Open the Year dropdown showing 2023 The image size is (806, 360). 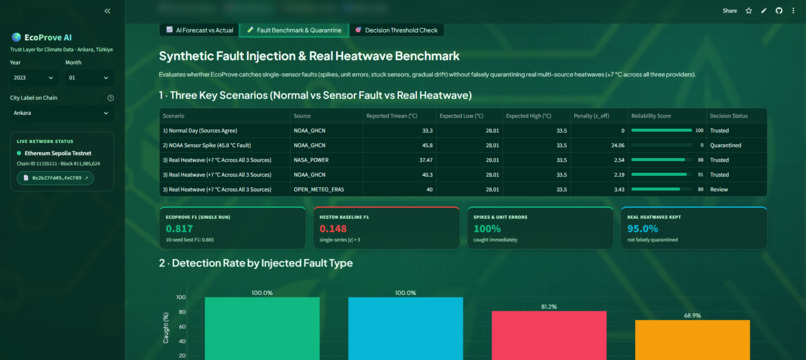coord(33,78)
